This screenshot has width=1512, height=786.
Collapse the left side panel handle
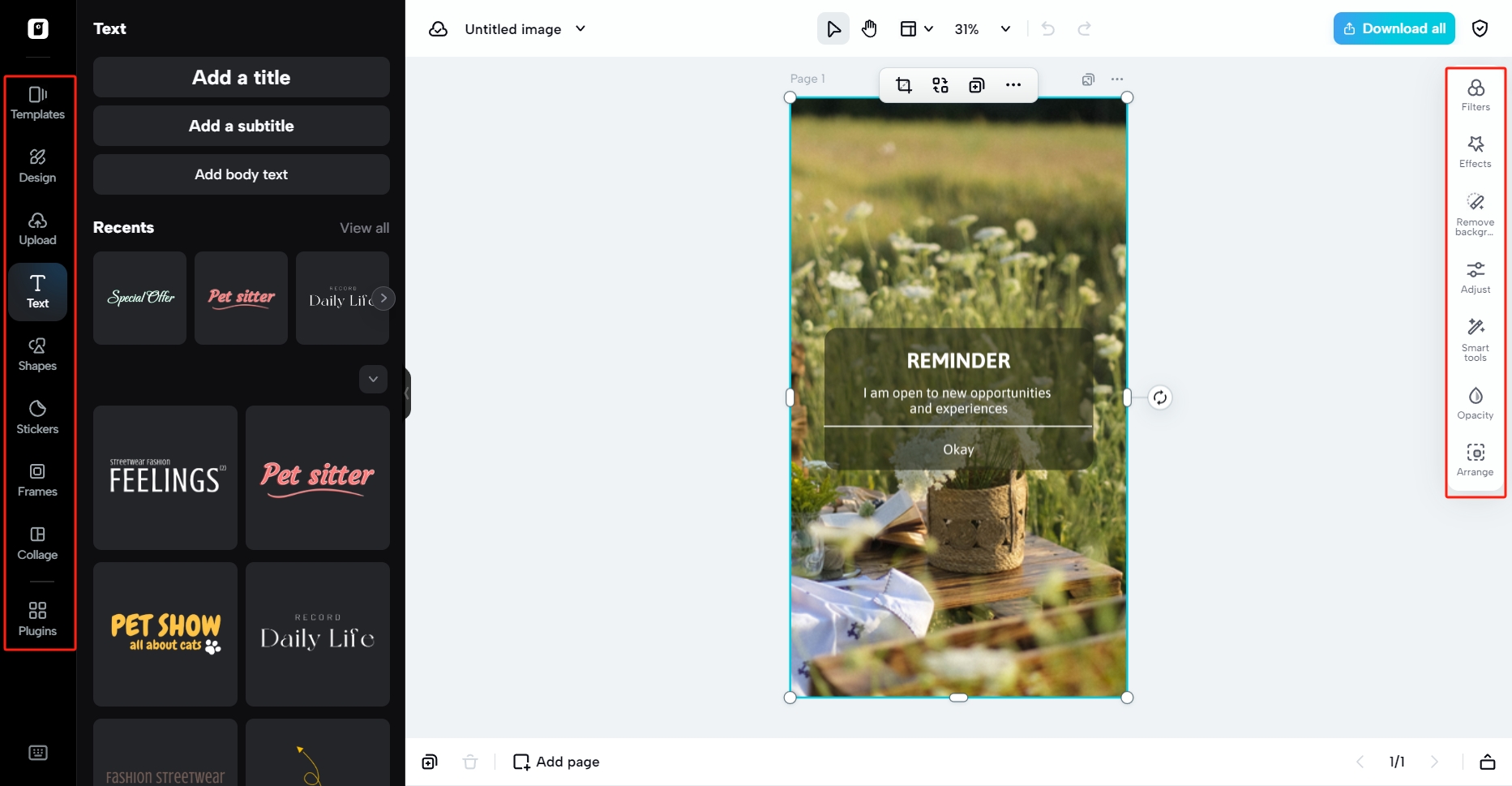point(407,393)
